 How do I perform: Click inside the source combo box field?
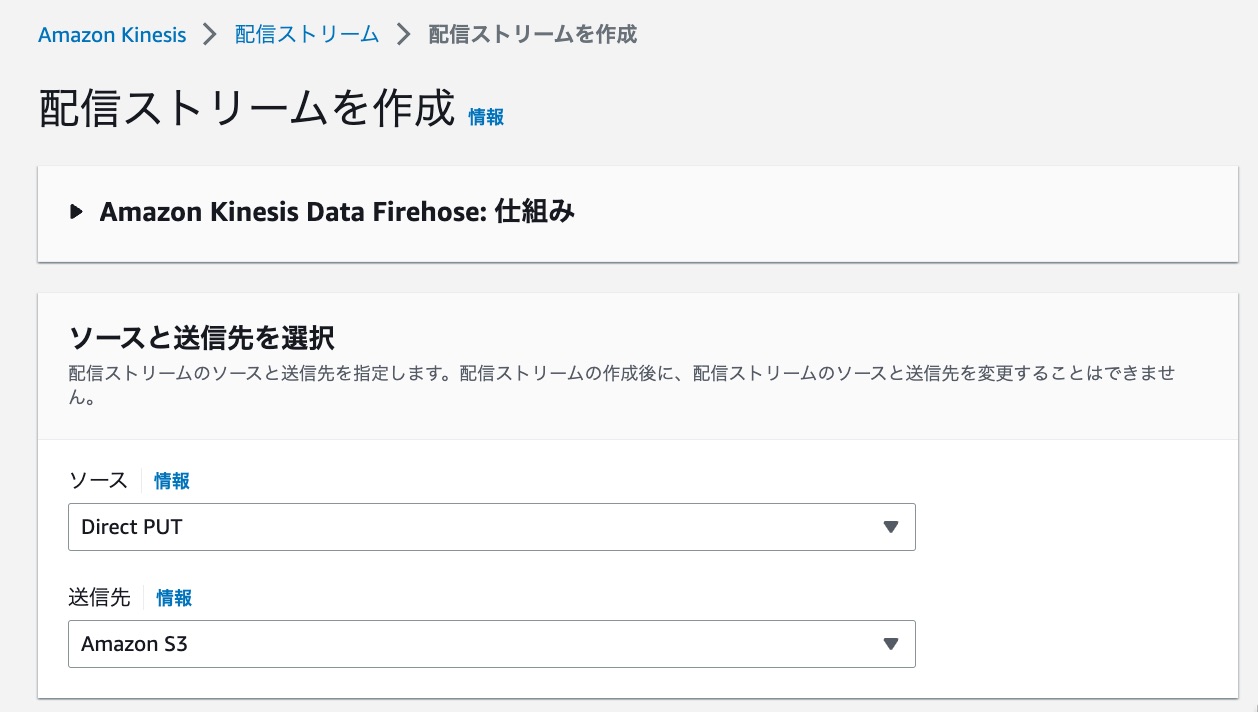[x=400, y=527]
